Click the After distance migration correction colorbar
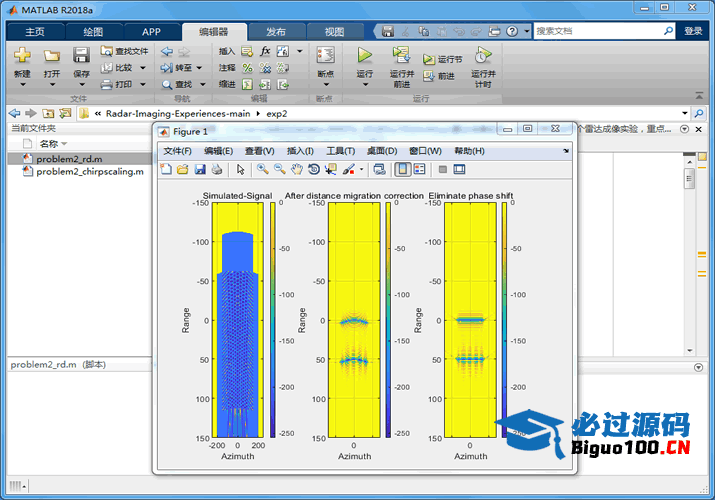Image resolution: width=715 pixels, height=500 pixels. coord(388,320)
